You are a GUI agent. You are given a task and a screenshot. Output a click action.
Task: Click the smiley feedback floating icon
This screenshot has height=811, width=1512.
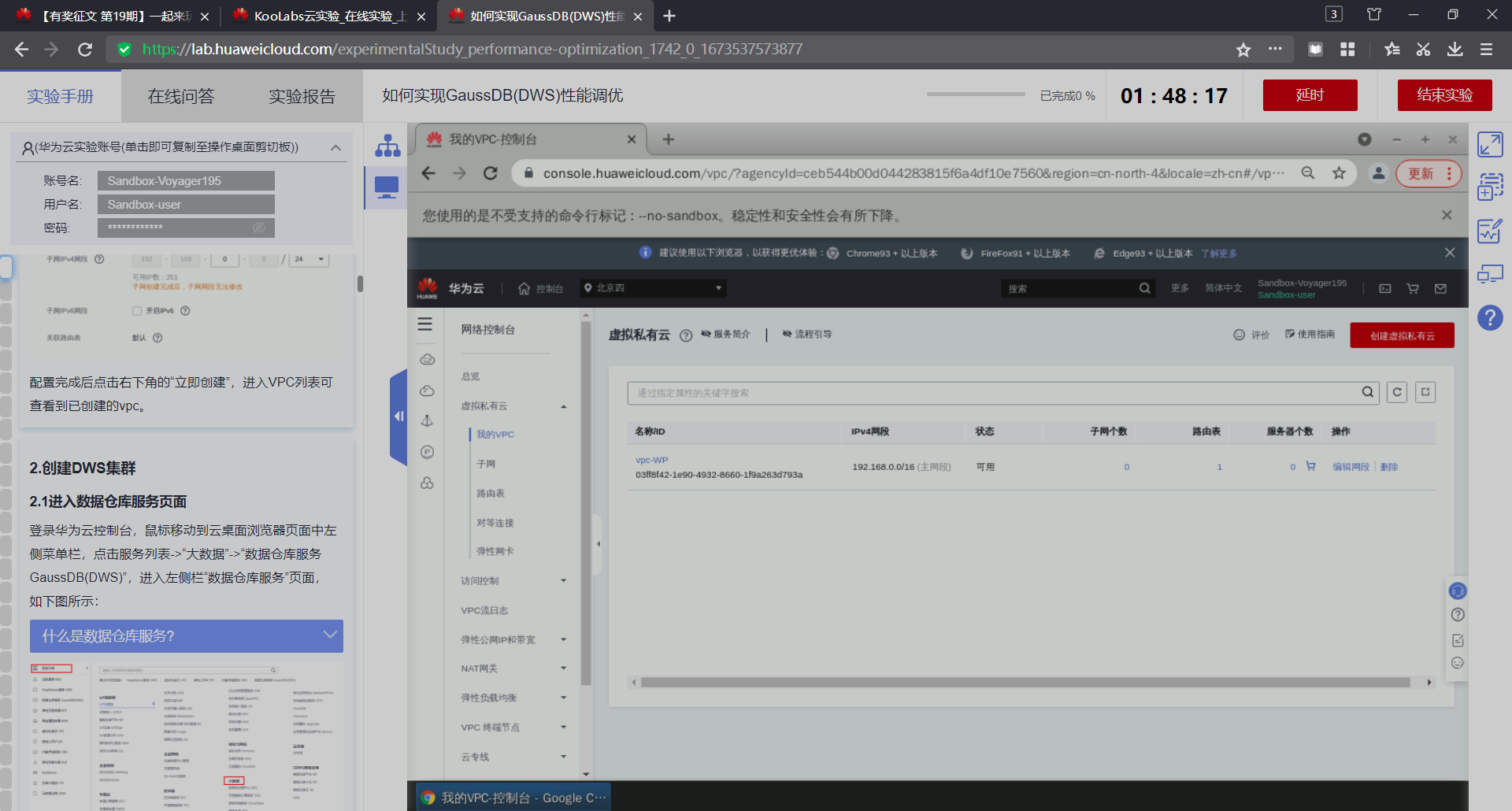1458,663
